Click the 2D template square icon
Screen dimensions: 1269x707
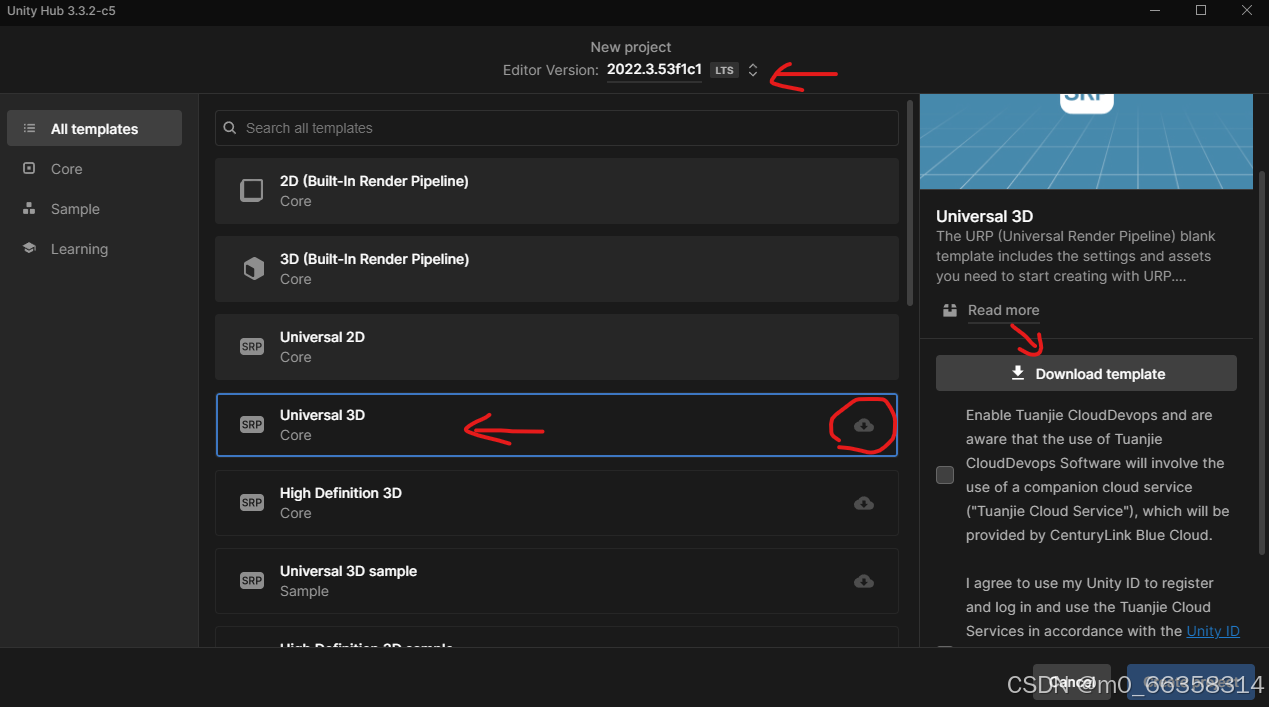pyautogui.click(x=252, y=190)
